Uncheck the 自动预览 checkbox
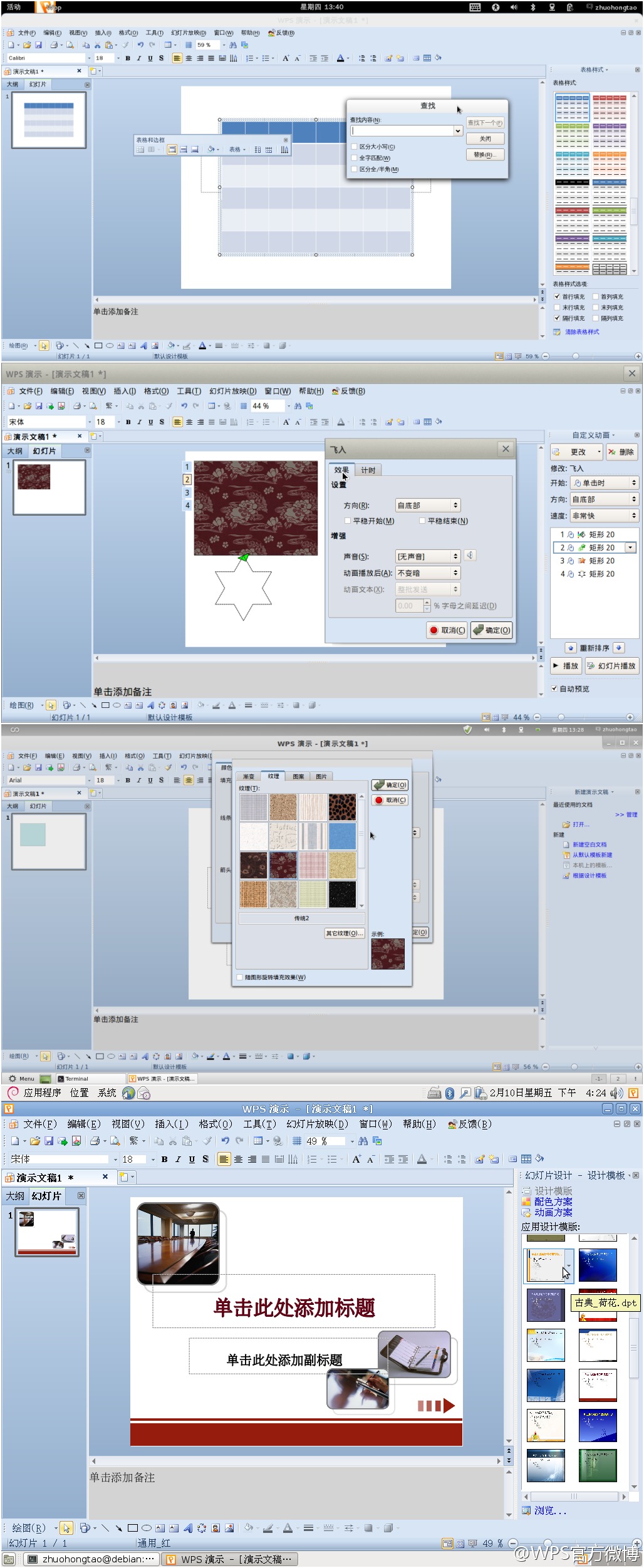The width and height of the screenshot is (644, 1568). [554, 688]
